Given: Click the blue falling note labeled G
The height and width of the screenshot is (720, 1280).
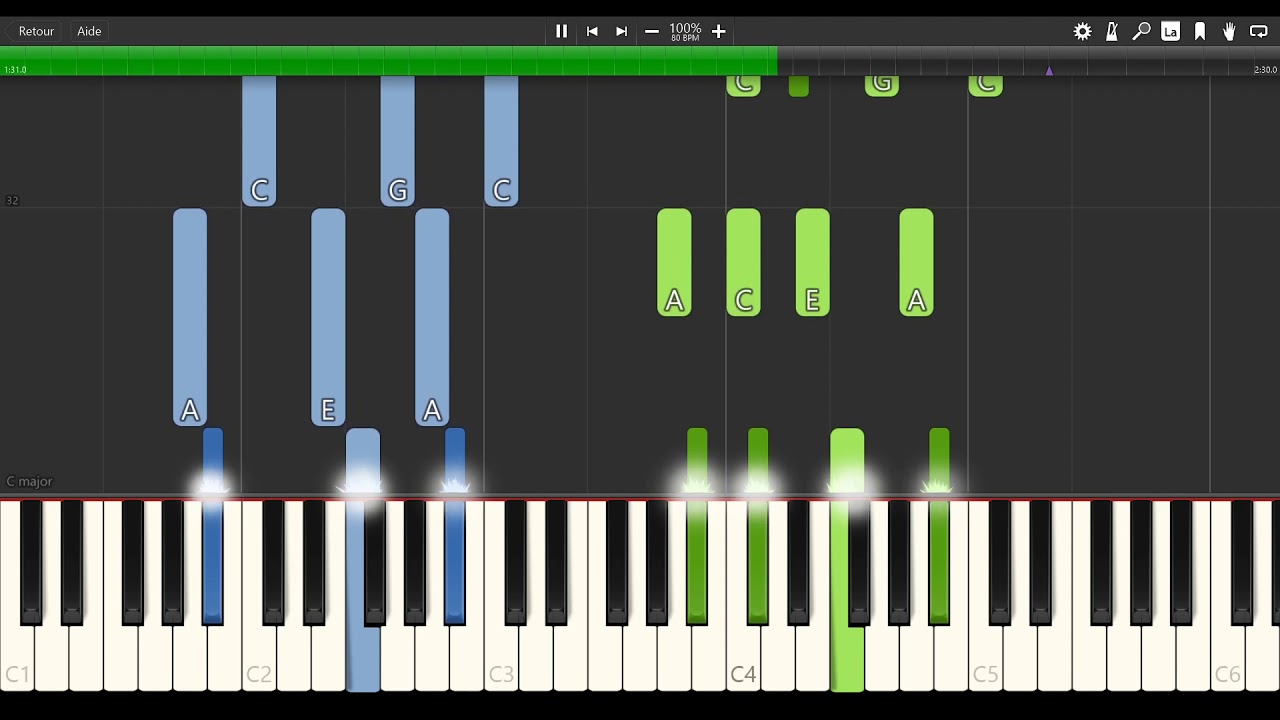Looking at the screenshot, I should [397, 141].
